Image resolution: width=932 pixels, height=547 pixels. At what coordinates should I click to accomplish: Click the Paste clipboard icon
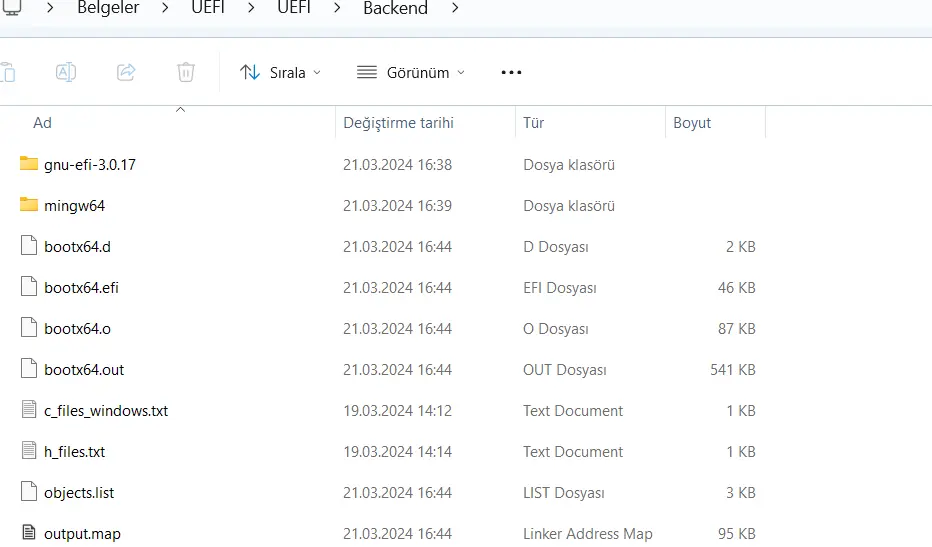8,72
